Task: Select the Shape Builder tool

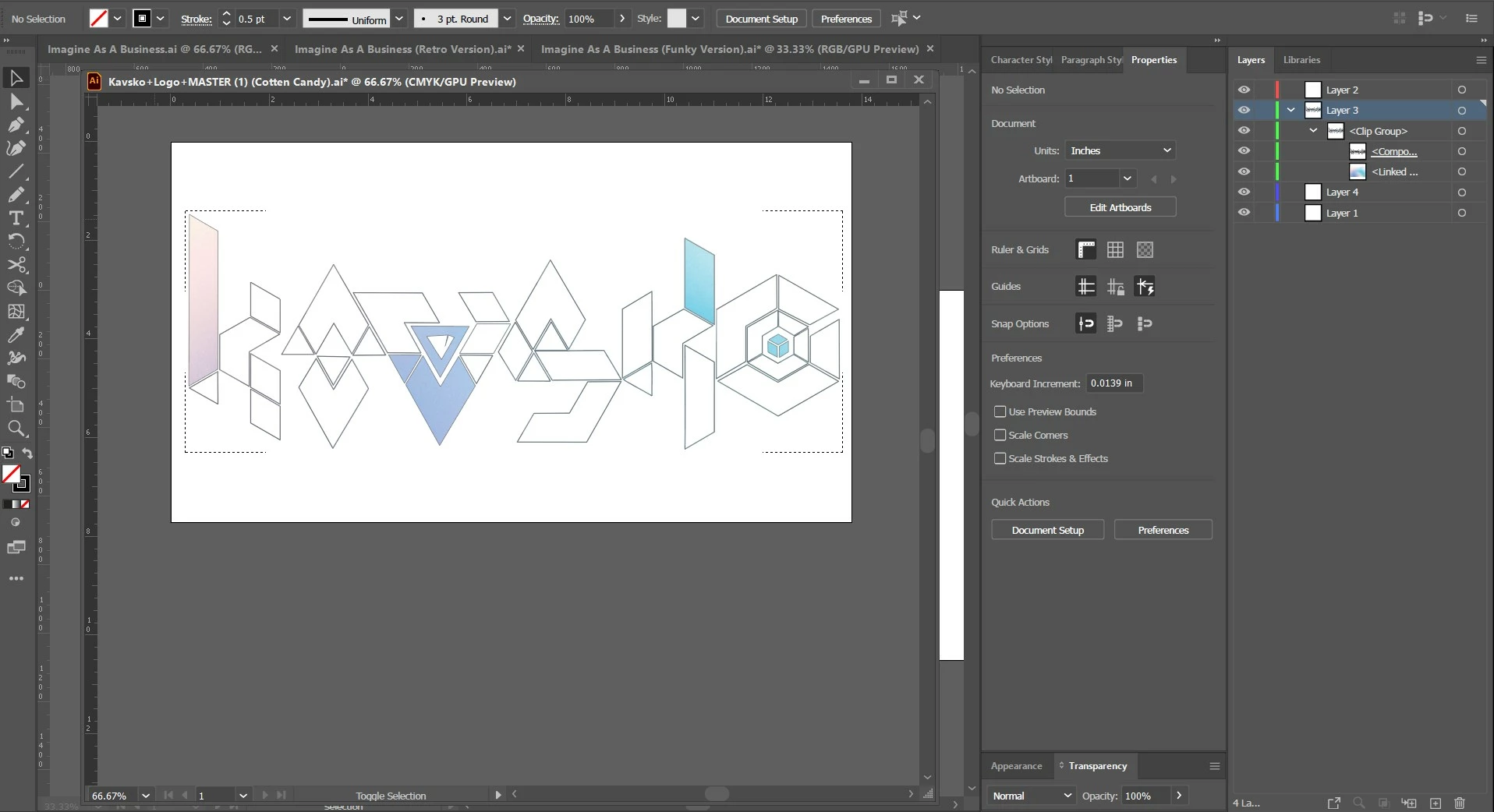Action: [16, 288]
